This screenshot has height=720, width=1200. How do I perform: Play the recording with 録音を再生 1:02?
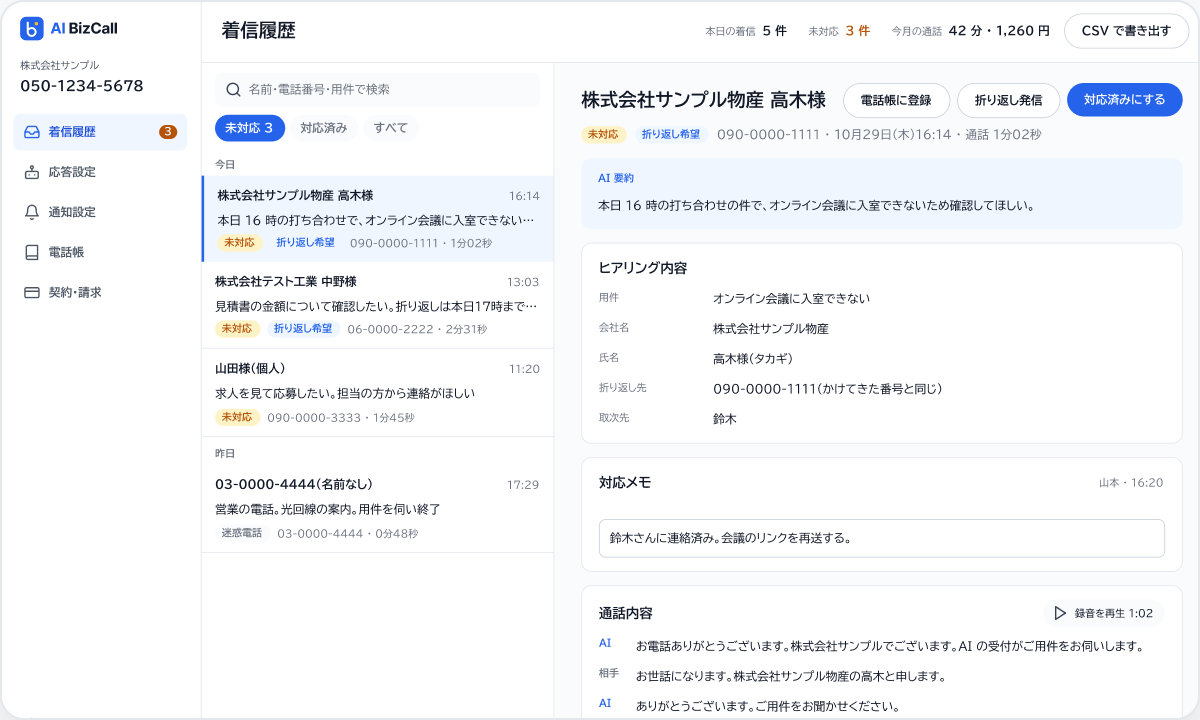click(x=1104, y=613)
